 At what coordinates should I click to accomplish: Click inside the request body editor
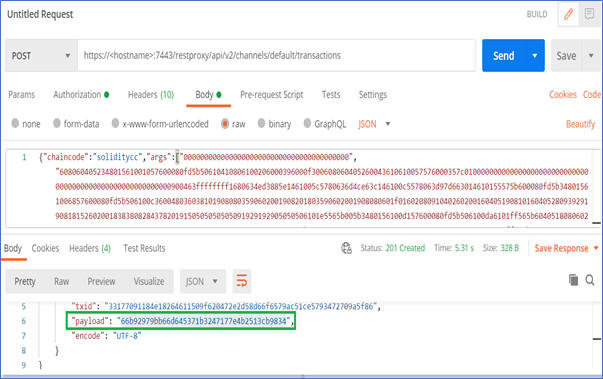point(300,188)
